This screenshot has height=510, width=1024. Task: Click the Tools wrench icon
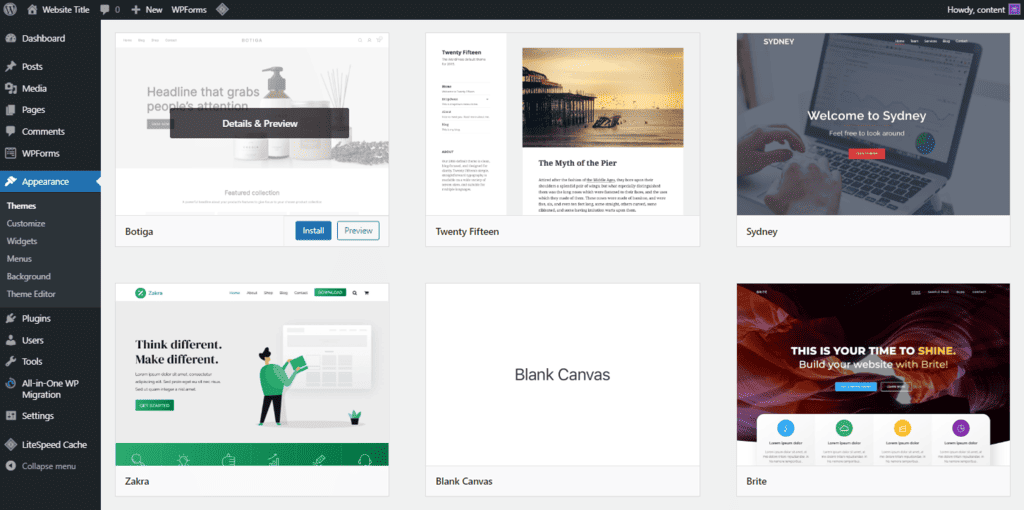point(10,361)
